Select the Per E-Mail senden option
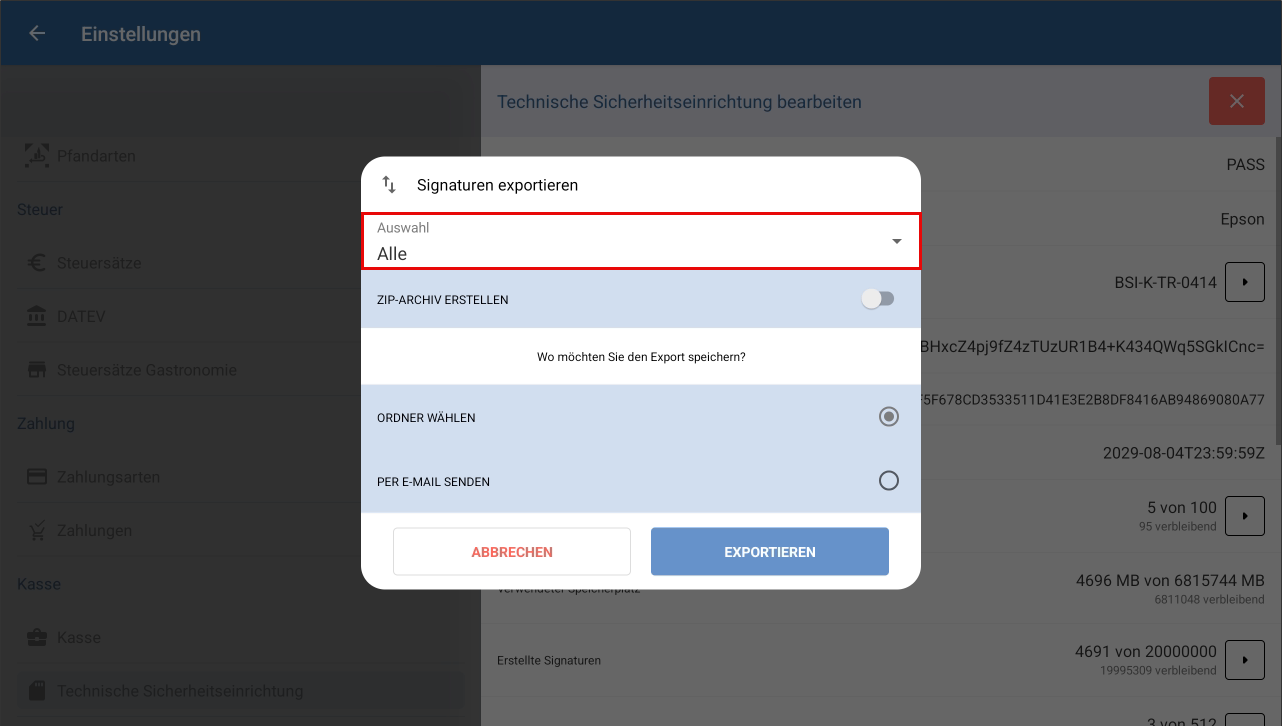Viewport: 1282px width, 726px height. pyautogui.click(x=888, y=481)
